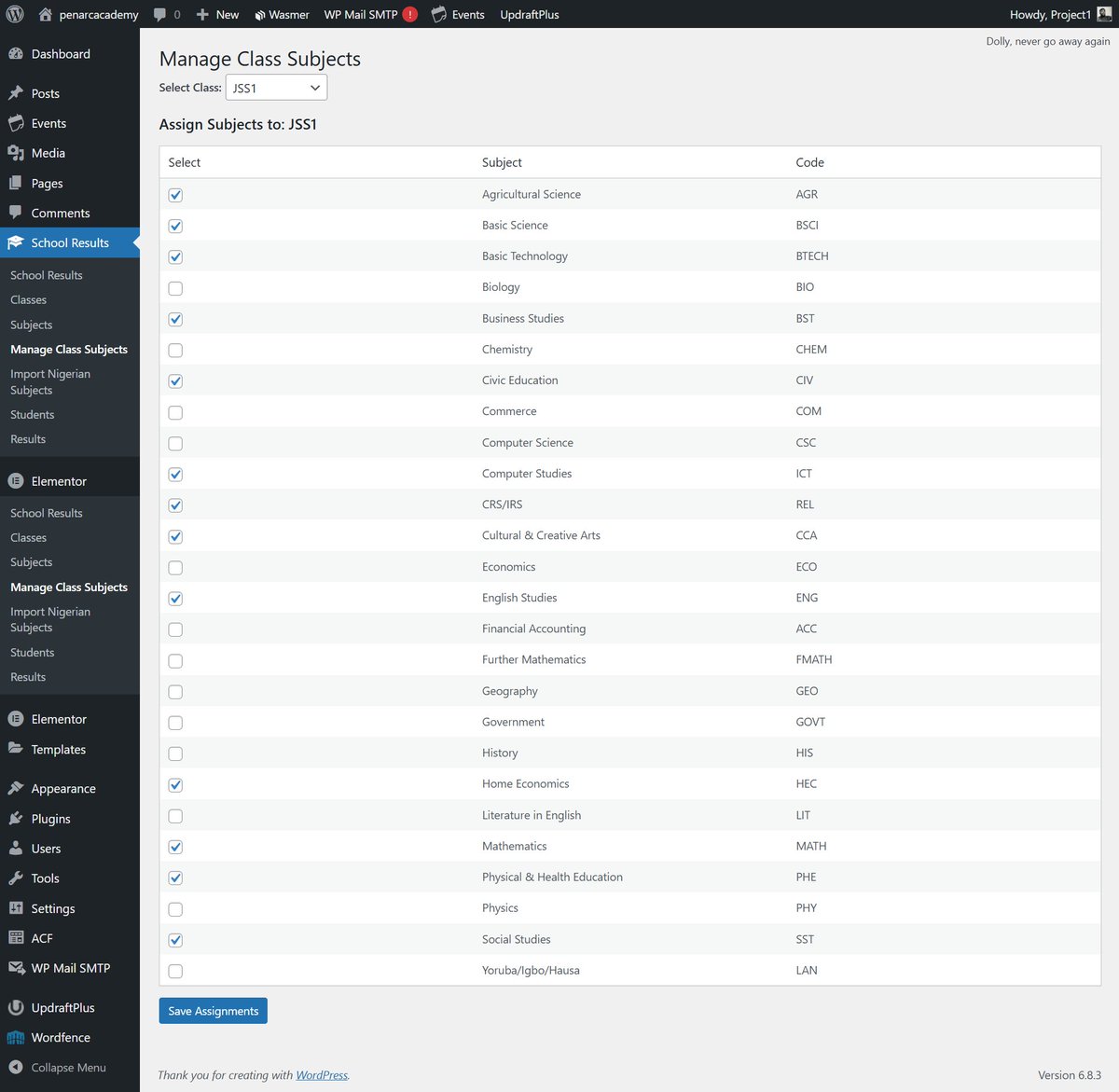Open the Comments bubble icon in top bar
Image resolution: width=1119 pixels, height=1092 pixels.
(x=161, y=14)
